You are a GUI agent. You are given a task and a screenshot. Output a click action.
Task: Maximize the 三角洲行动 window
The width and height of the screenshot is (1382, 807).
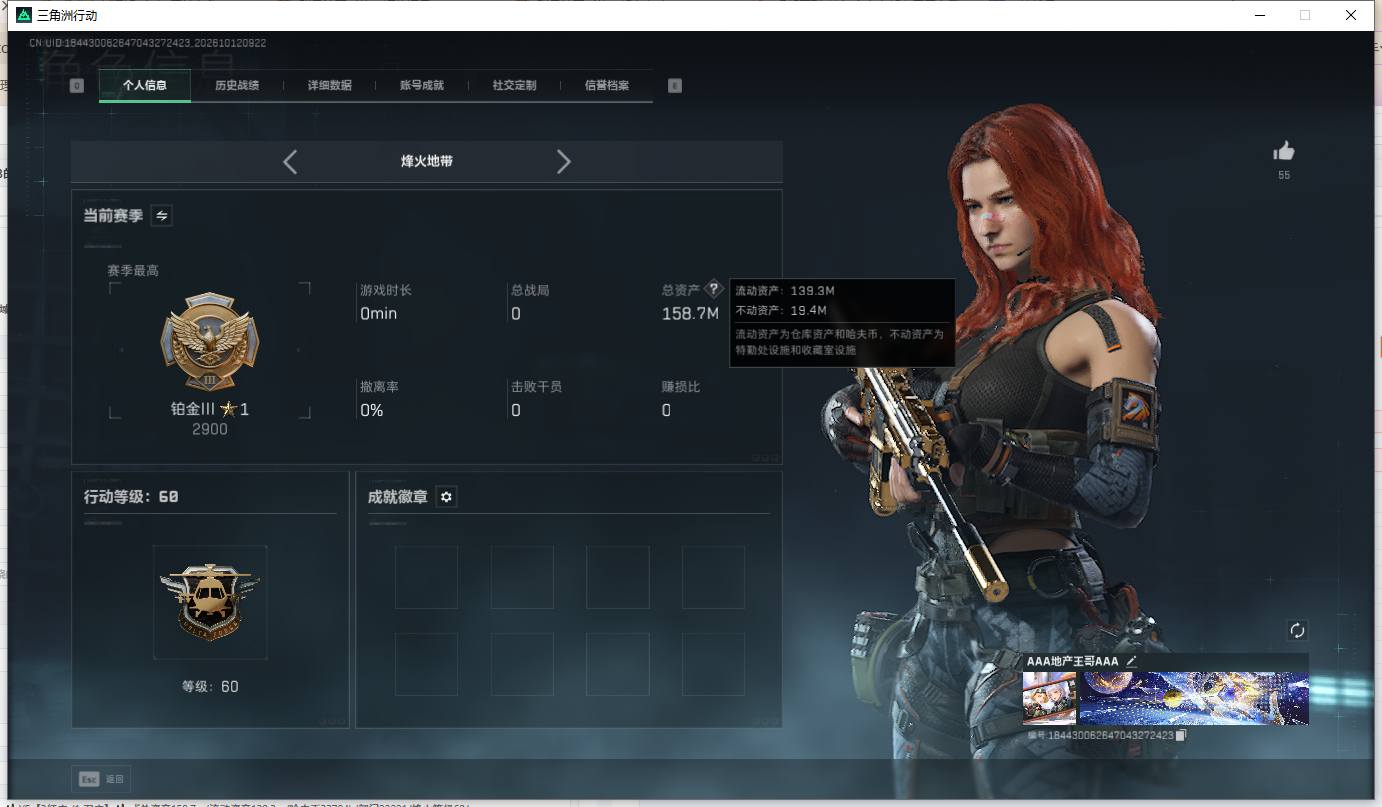[1305, 16]
